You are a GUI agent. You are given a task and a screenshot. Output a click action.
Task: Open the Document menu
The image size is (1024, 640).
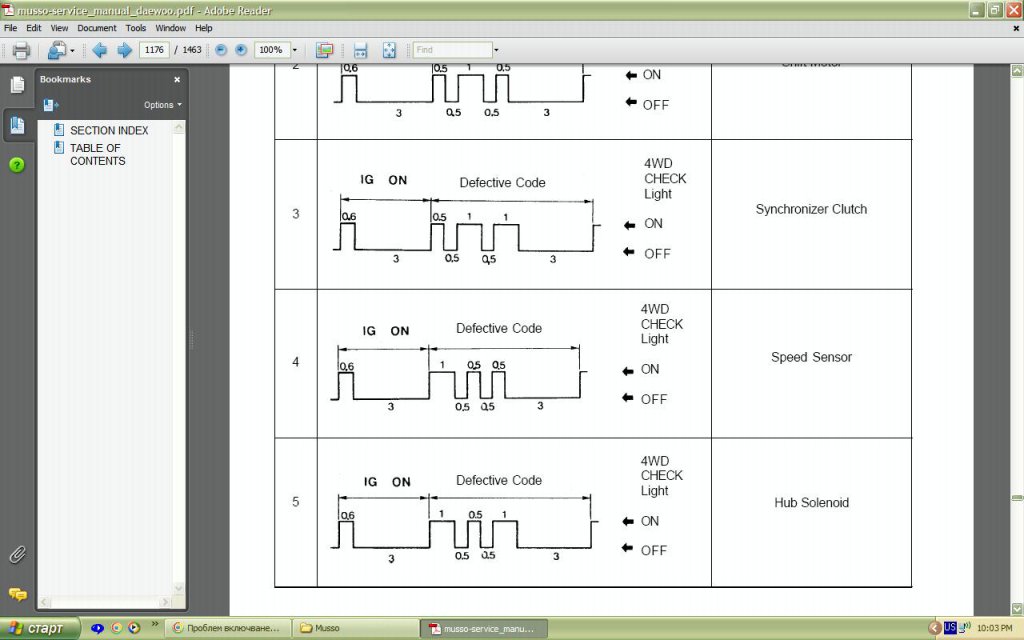(97, 28)
